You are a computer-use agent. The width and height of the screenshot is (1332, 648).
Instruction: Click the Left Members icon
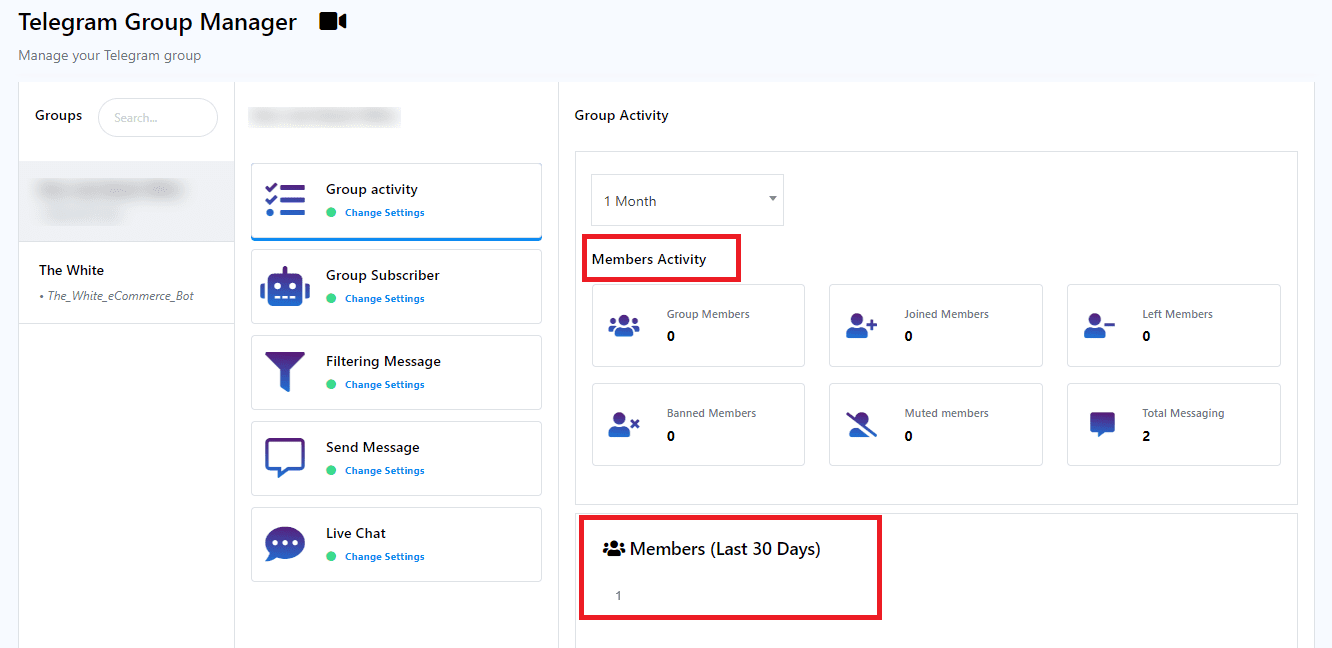tap(1099, 325)
